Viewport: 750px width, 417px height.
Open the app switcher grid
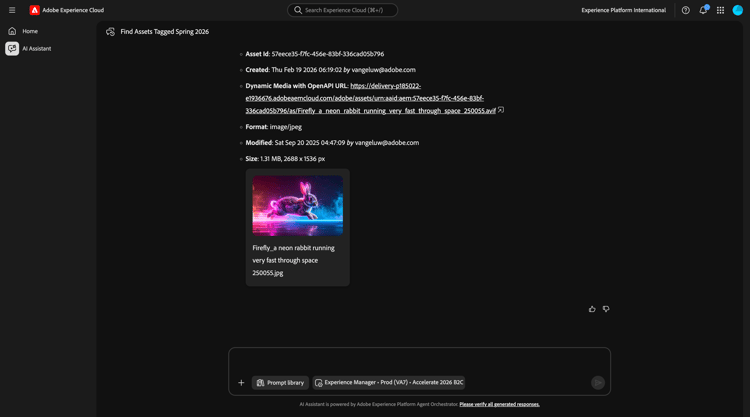pos(720,10)
